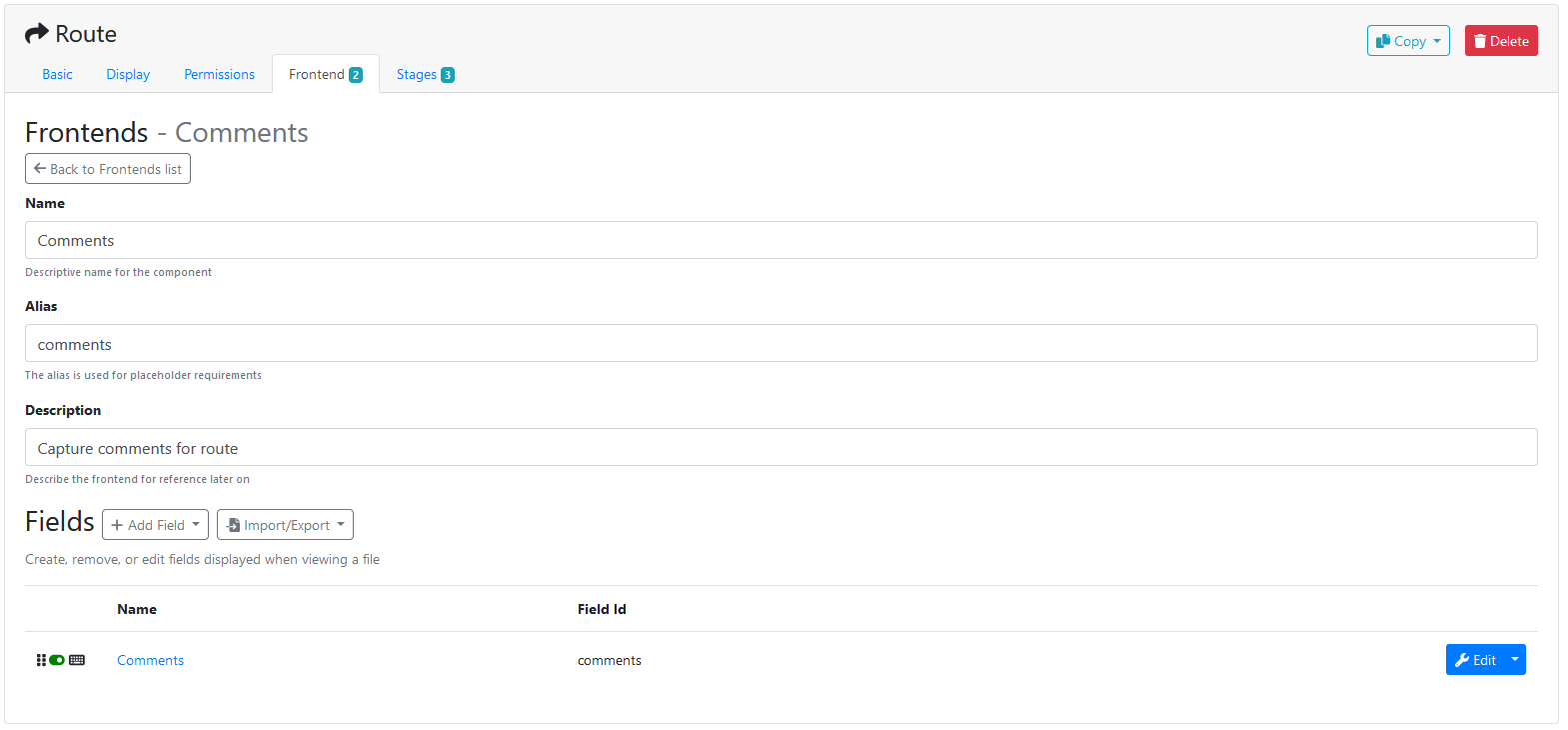
Task: Switch to the Permissions tab
Action: [x=219, y=74]
